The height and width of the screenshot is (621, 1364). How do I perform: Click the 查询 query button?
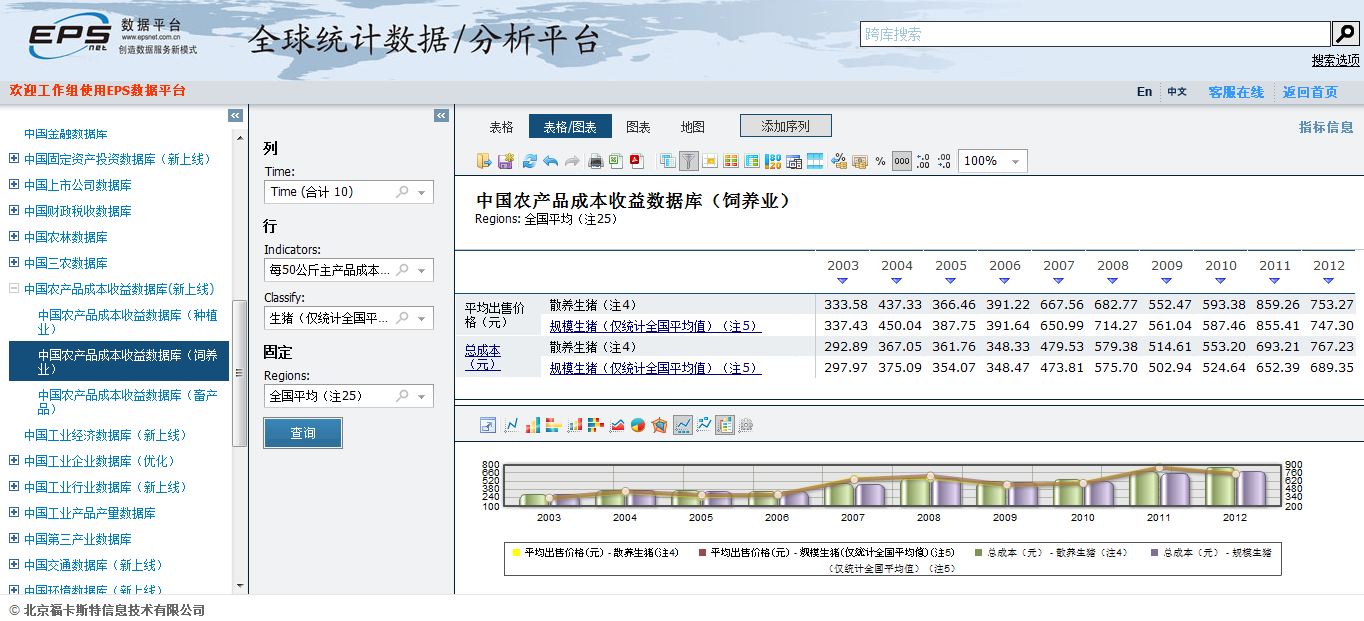pos(303,433)
